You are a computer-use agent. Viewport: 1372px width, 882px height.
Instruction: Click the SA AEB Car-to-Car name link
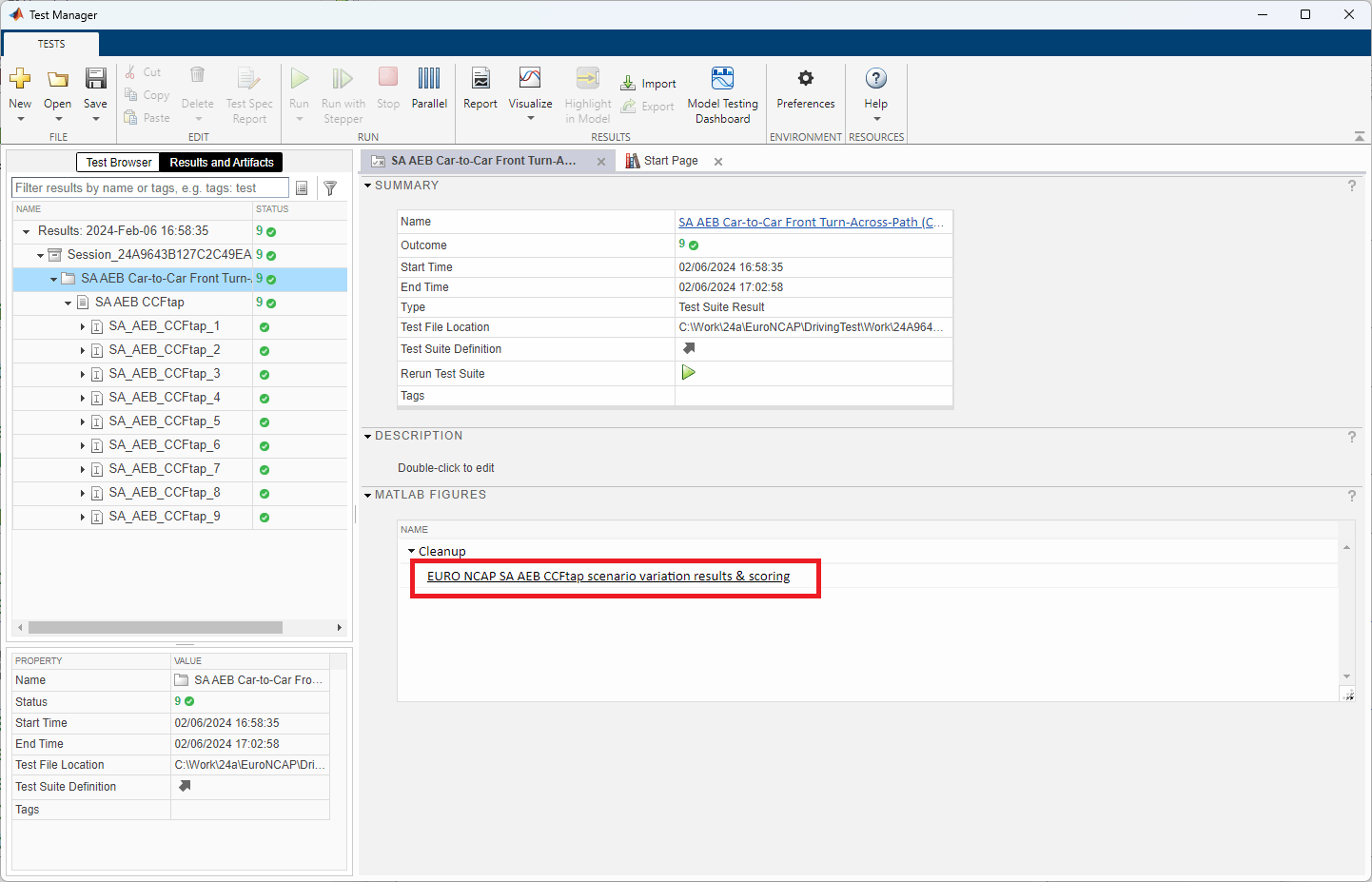[x=810, y=222]
